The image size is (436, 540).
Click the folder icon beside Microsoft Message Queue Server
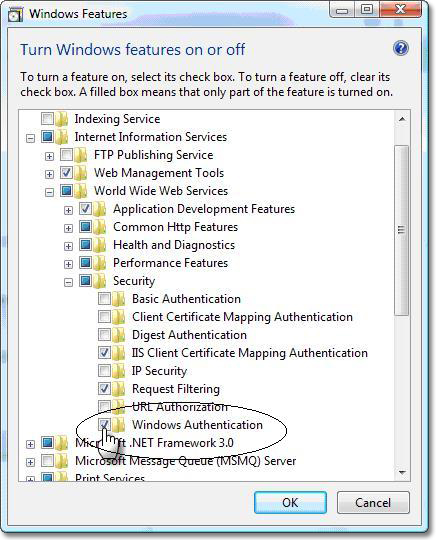point(63,461)
